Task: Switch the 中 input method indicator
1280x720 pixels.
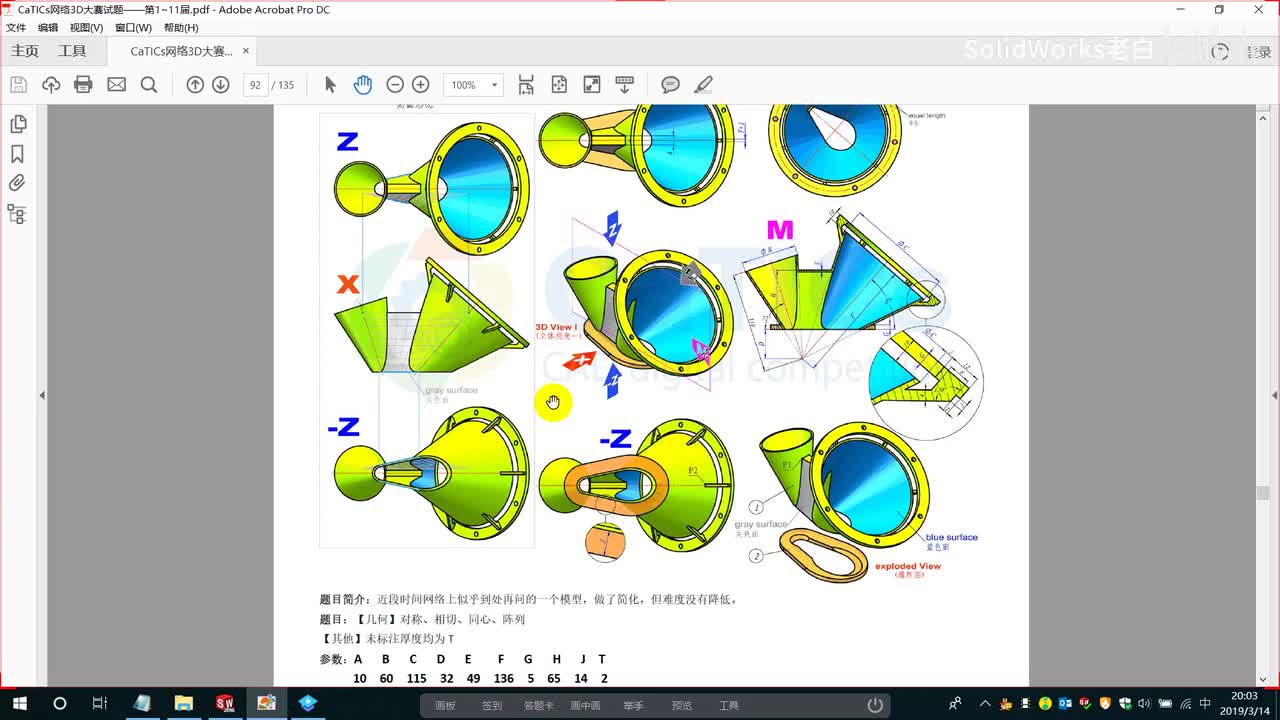Action: pyautogui.click(x=1205, y=704)
